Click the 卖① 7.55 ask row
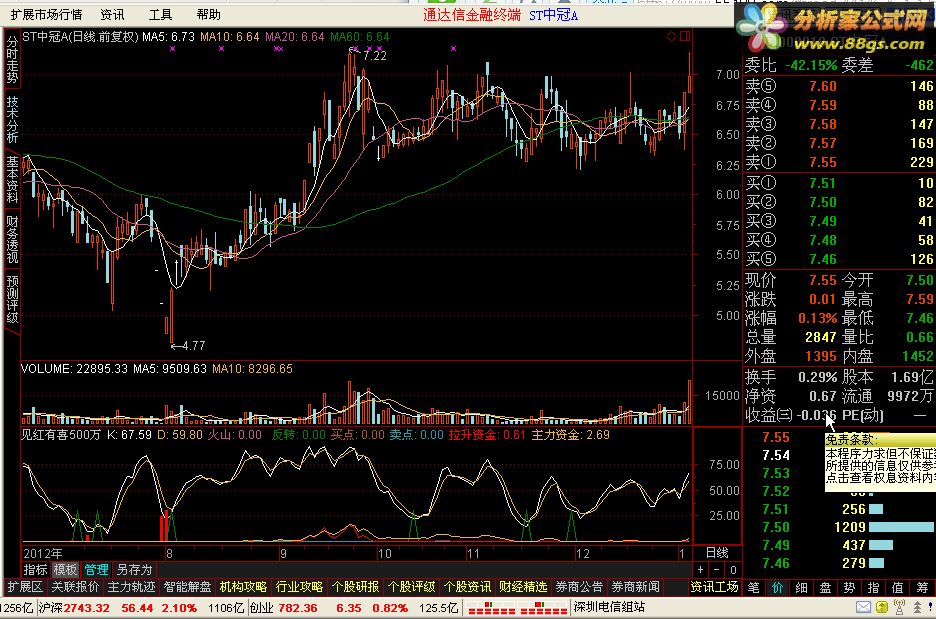This screenshot has height=619, width=936. tap(839, 162)
